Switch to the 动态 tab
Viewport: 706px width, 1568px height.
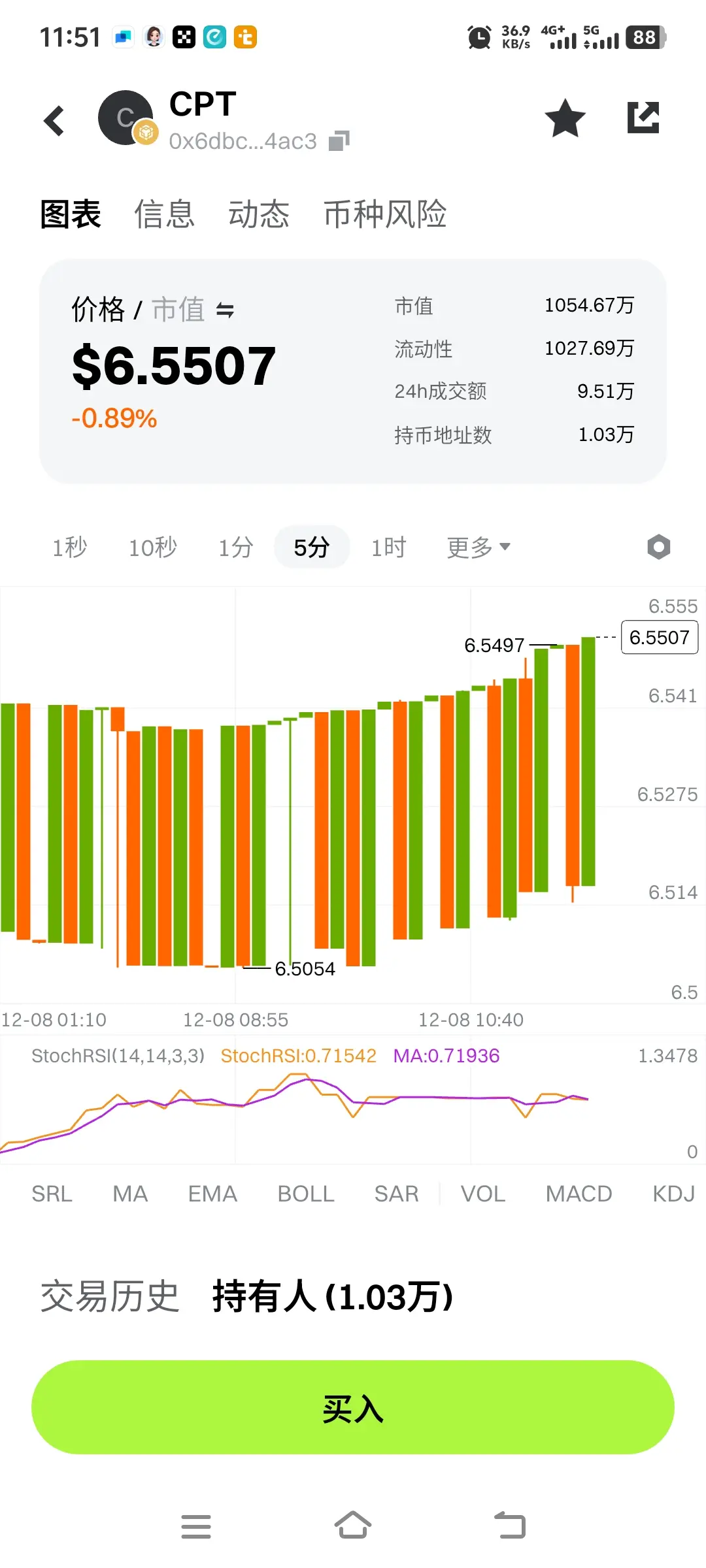(x=259, y=214)
